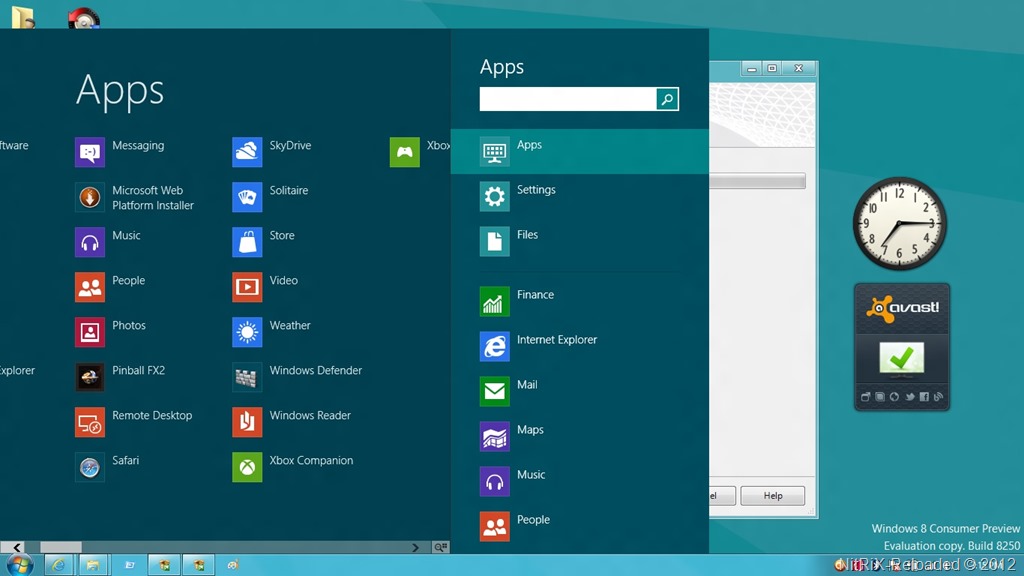Launch the Safari browser
The image size is (1024, 576).
90,467
